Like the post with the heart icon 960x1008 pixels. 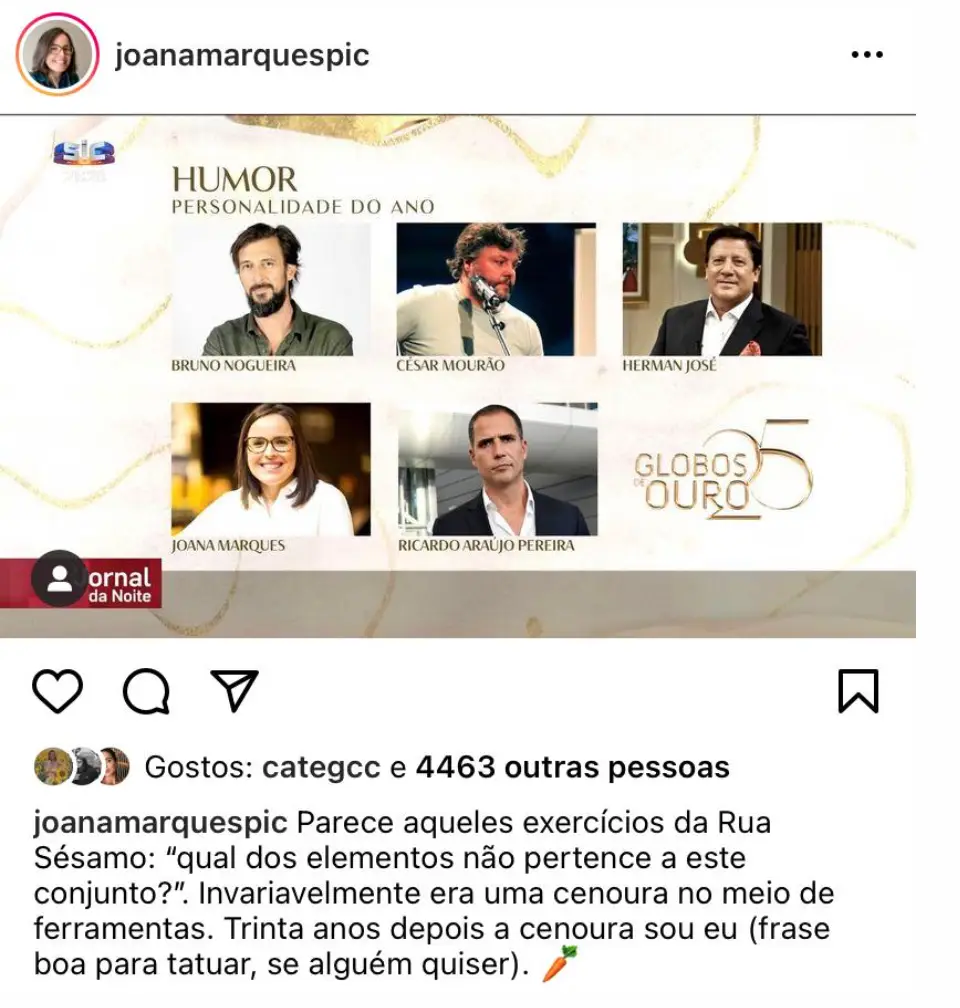click(57, 690)
